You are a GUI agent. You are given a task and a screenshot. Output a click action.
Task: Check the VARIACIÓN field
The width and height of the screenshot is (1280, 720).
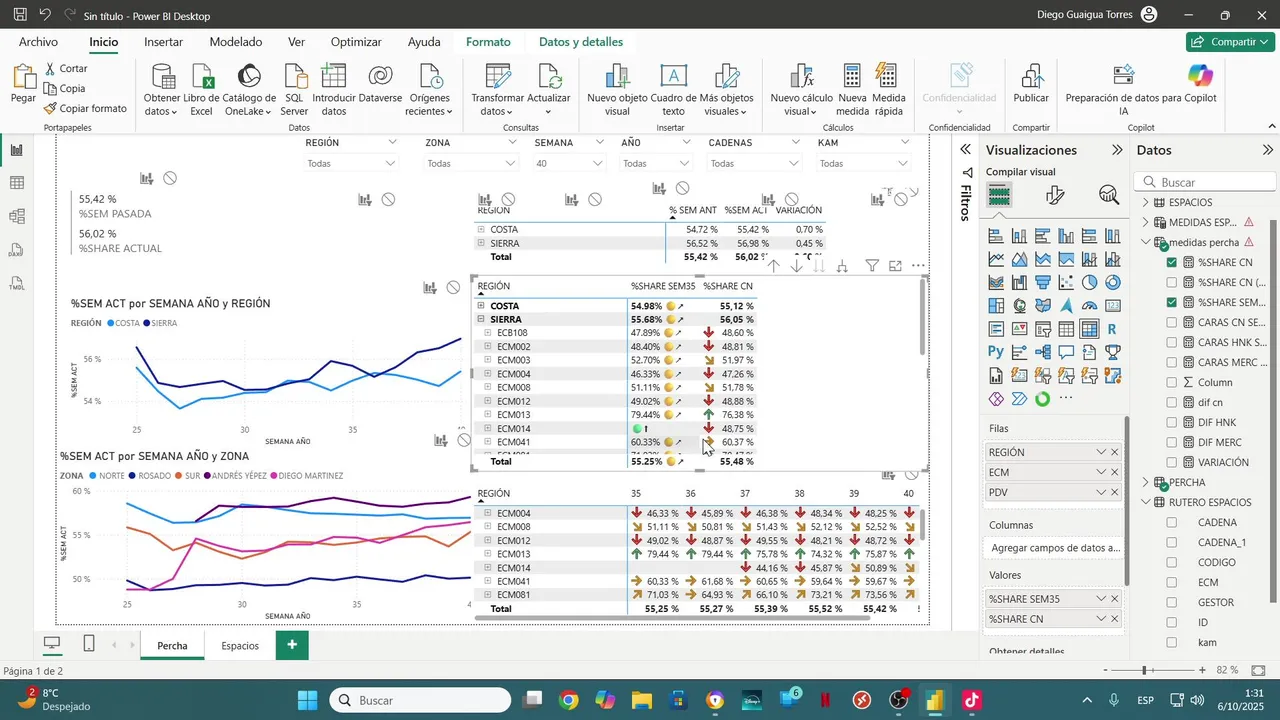[1172, 462]
